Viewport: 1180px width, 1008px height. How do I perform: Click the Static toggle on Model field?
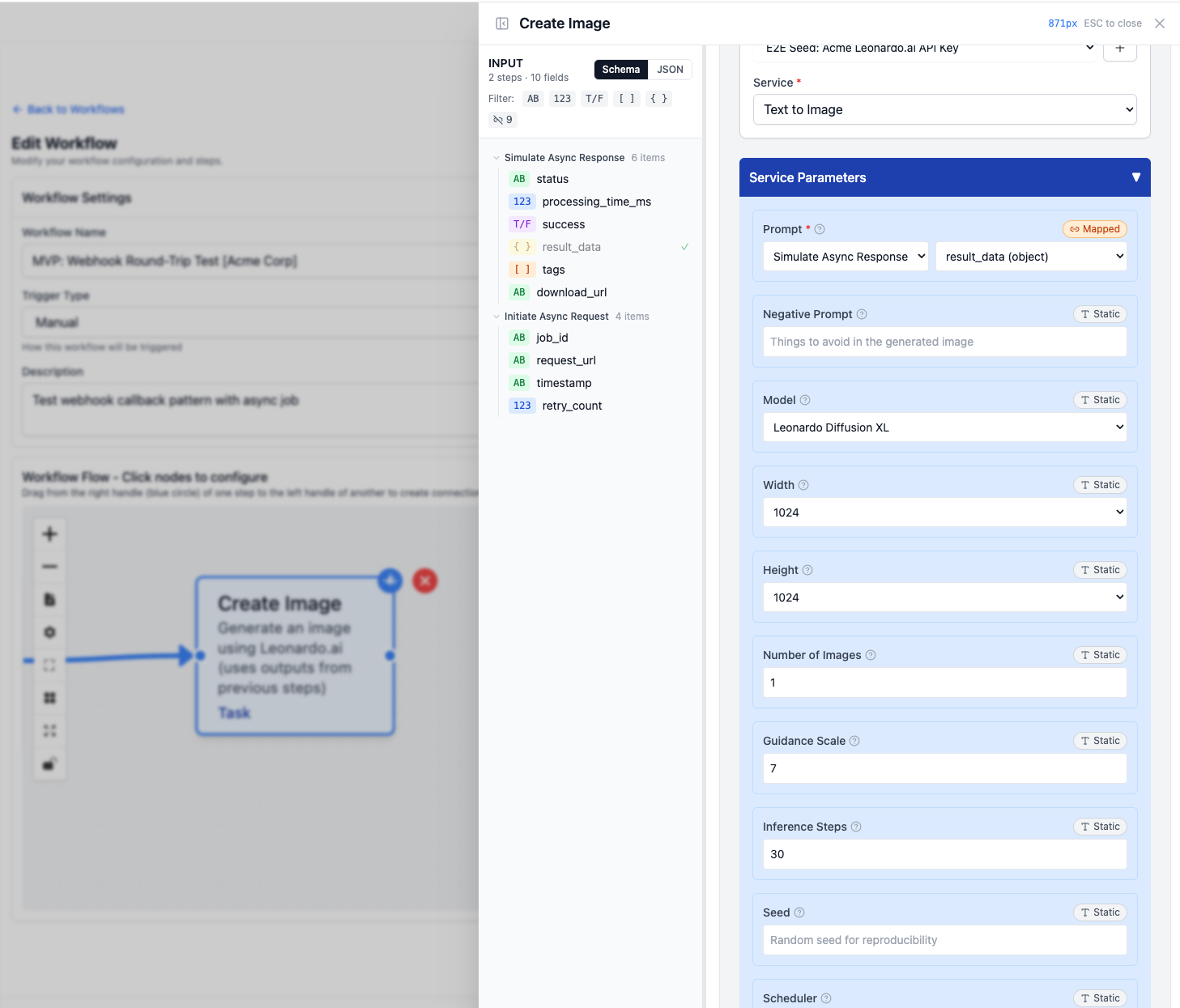(1100, 399)
